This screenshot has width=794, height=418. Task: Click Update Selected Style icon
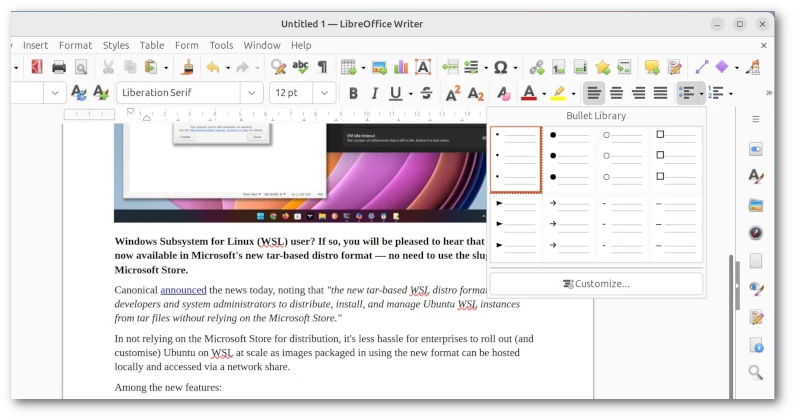pos(78,93)
